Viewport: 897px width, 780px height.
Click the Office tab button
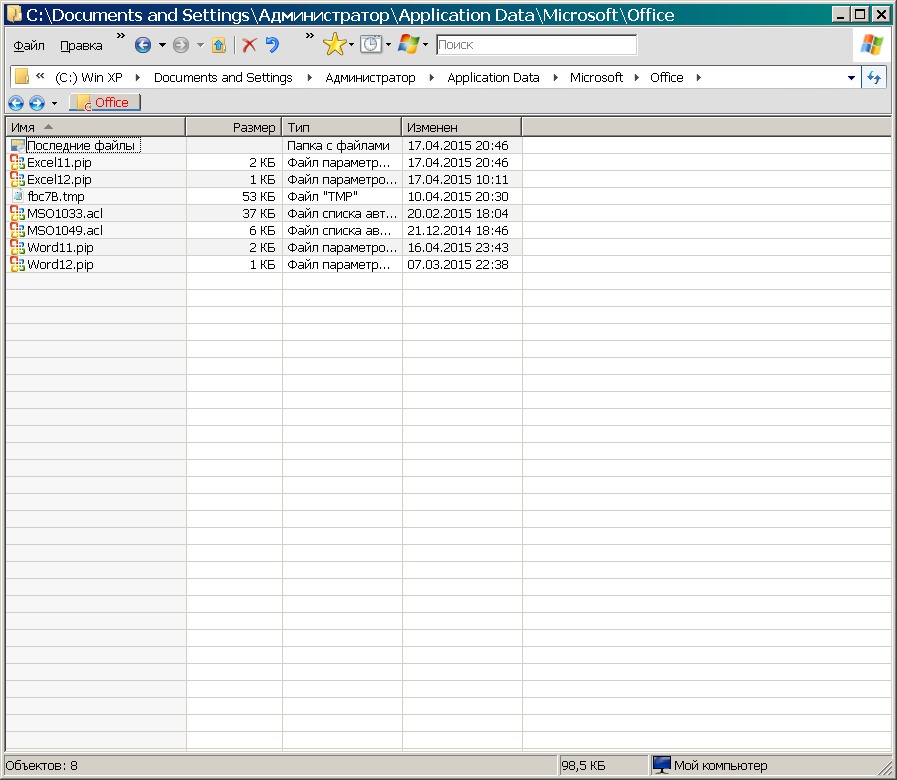105,103
